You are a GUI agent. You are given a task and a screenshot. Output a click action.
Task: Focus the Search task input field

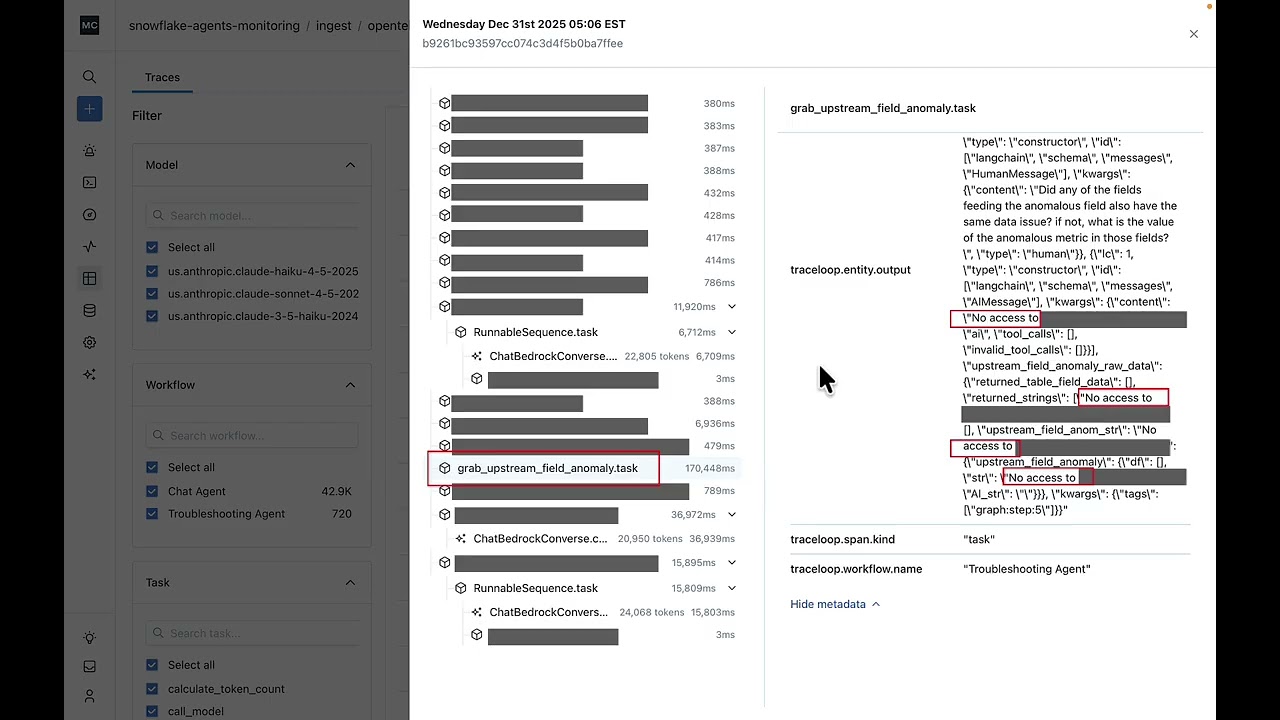[x=252, y=633]
